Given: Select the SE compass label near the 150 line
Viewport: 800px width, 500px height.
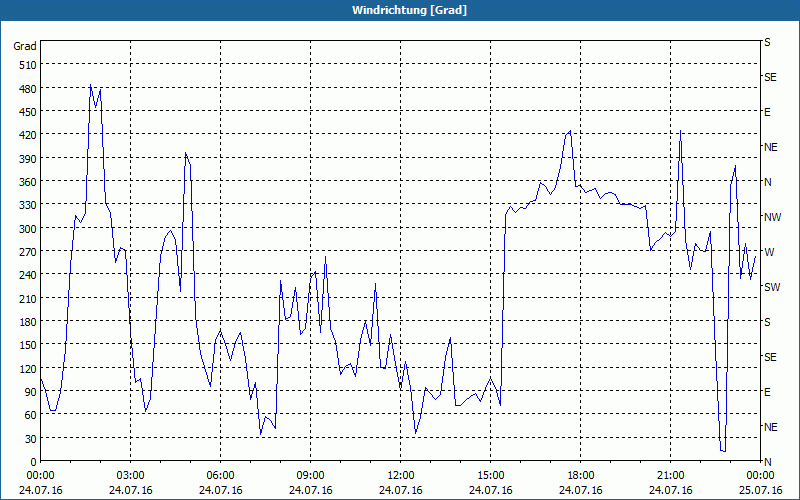Looking at the screenshot, I should point(770,357).
